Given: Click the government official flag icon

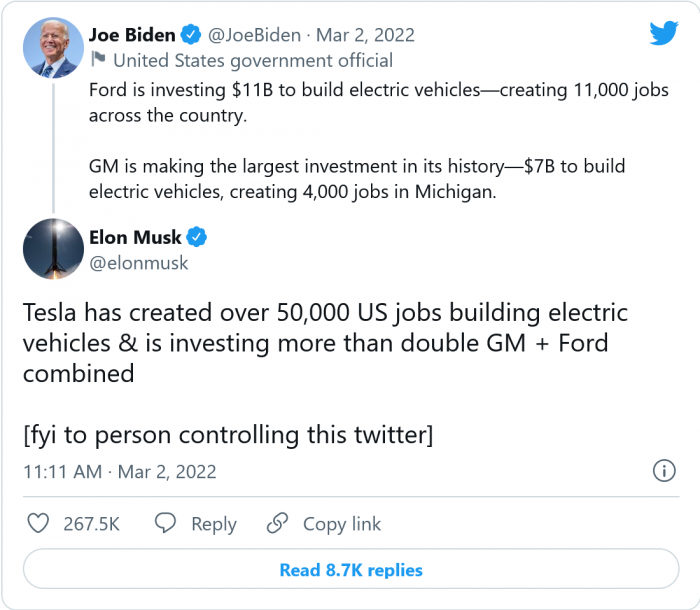Looking at the screenshot, I should [x=97, y=60].
